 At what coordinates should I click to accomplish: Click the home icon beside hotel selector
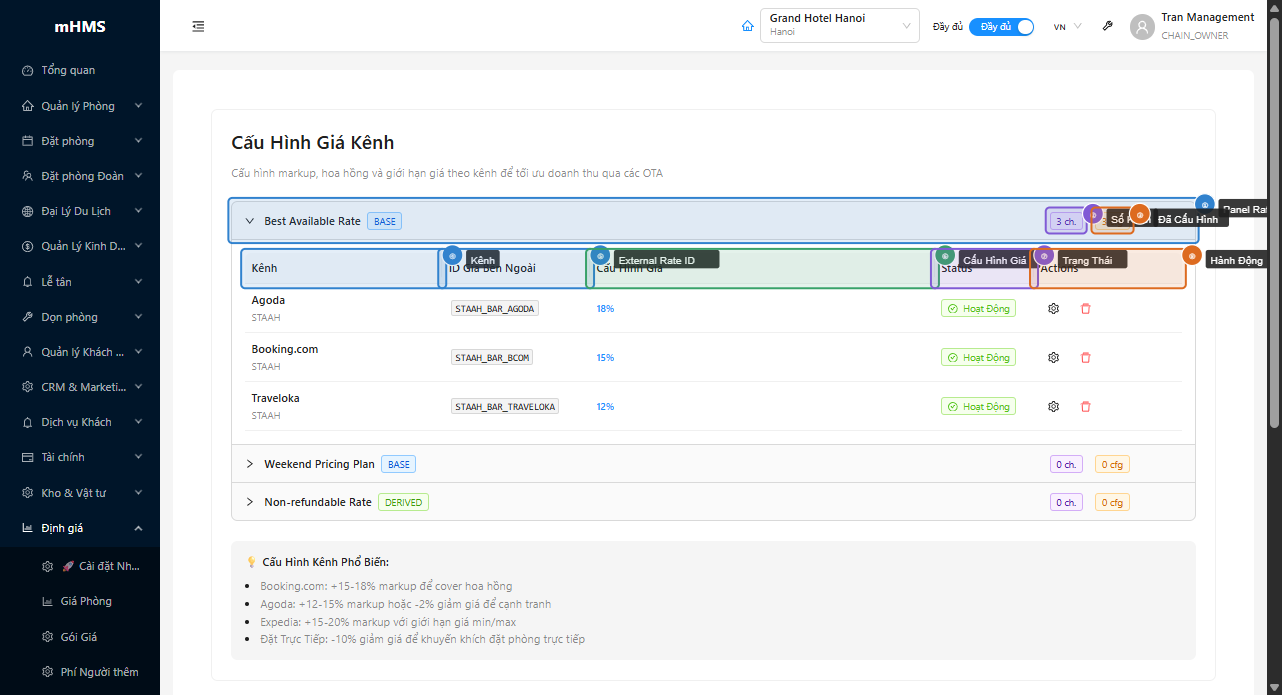[x=747, y=27]
